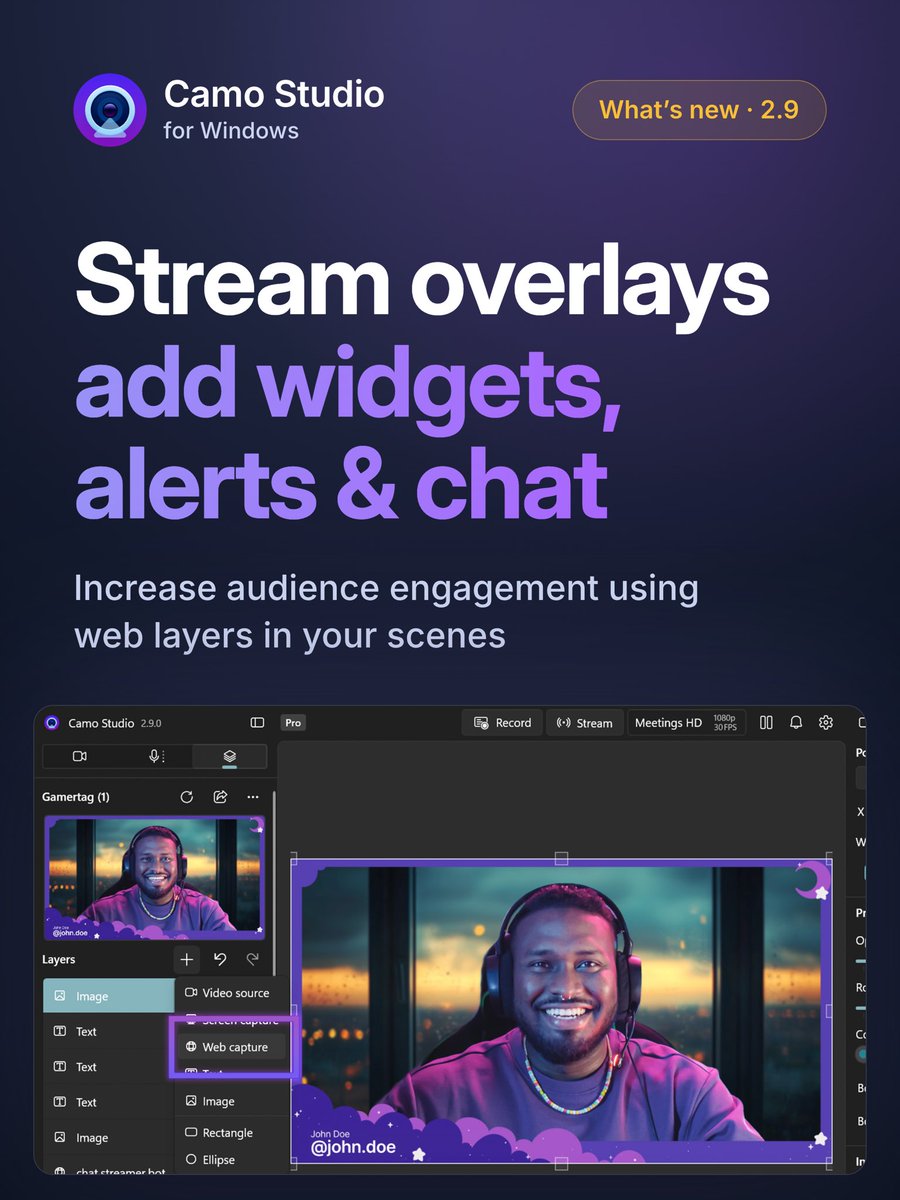Click the undo arrow in Layers header
The image size is (900, 1200).
coord(220,959)
